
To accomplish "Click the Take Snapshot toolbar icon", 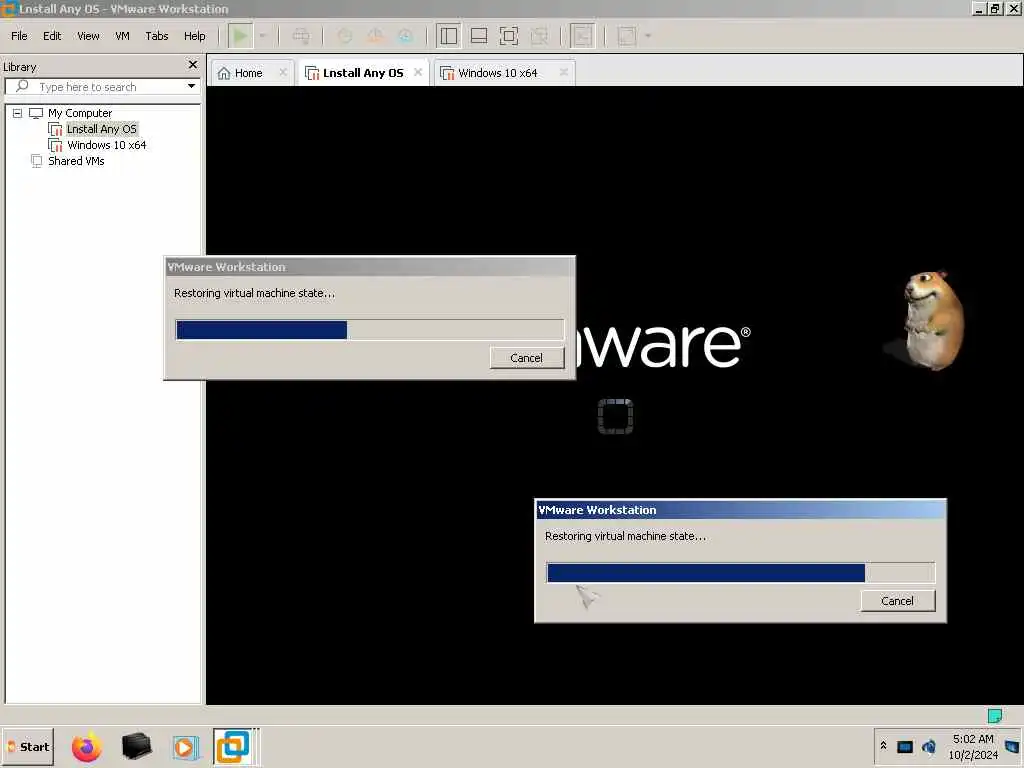I will (344, 36).
